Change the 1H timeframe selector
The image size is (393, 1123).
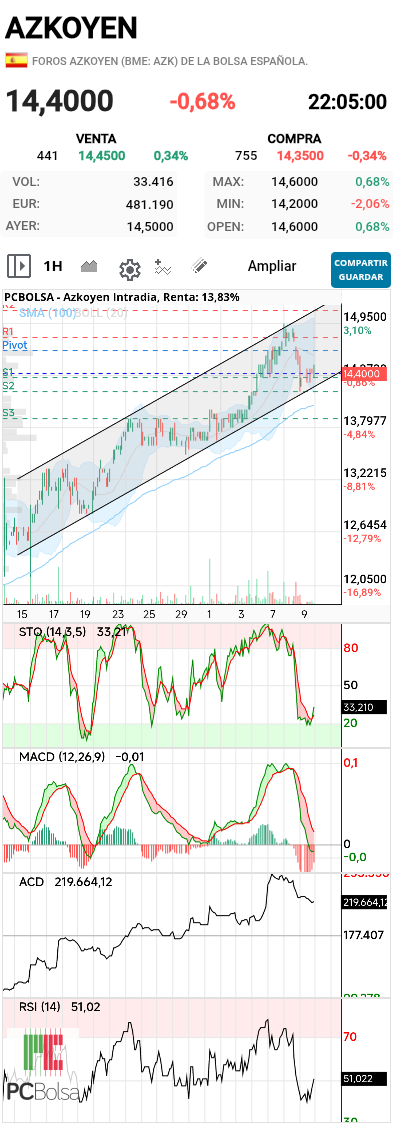(53, 266)
